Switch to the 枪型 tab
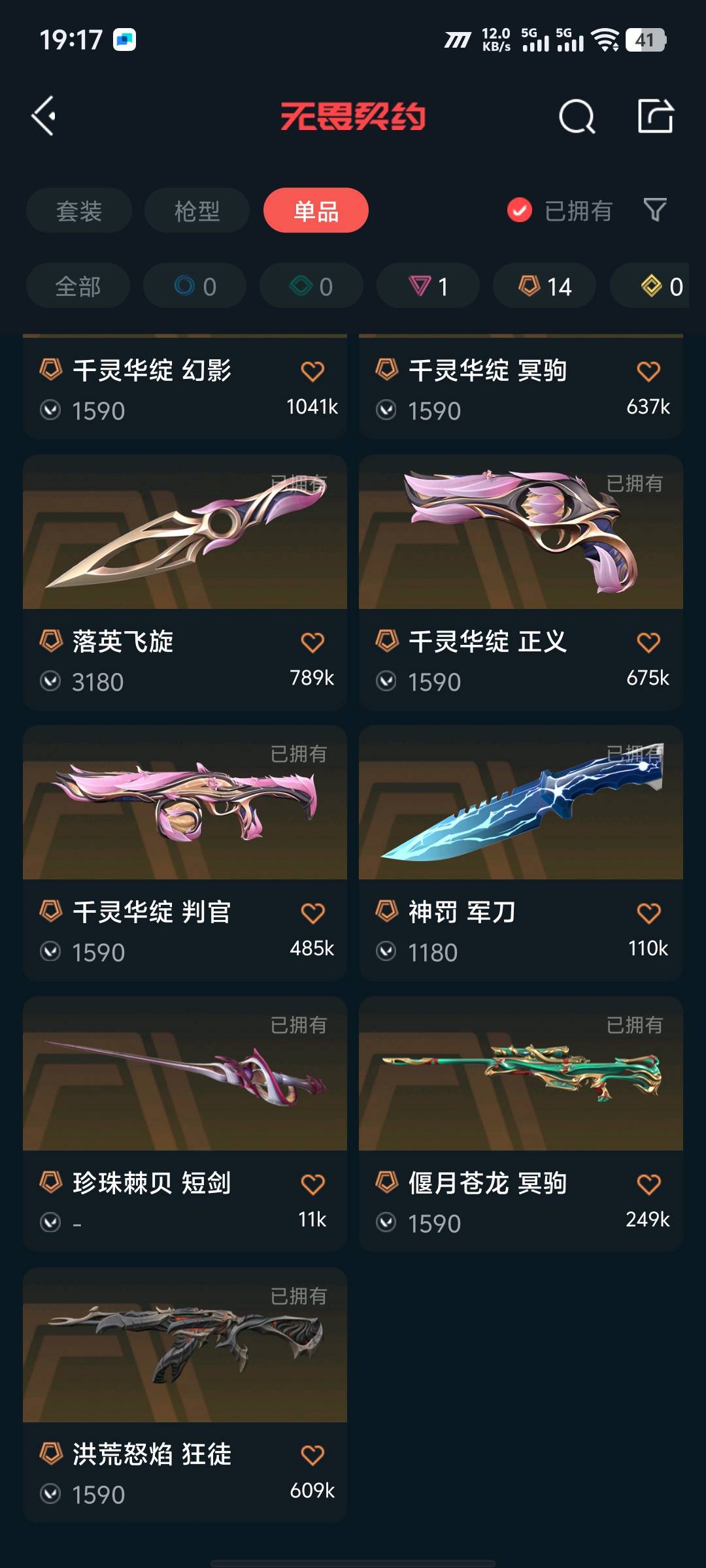 coord(197,210)
